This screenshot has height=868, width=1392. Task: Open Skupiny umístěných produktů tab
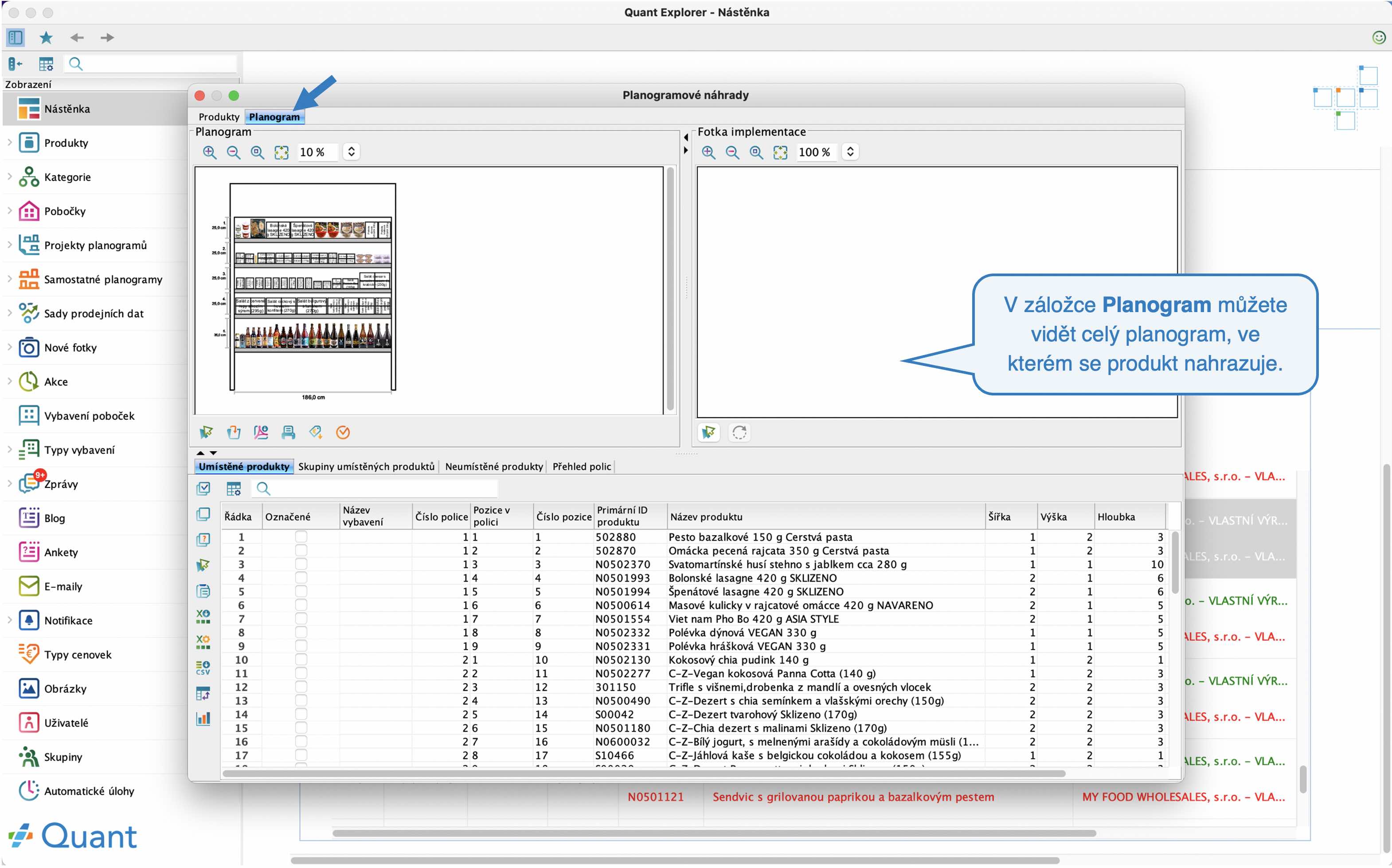pyautogui.click(x=366, y=467)
